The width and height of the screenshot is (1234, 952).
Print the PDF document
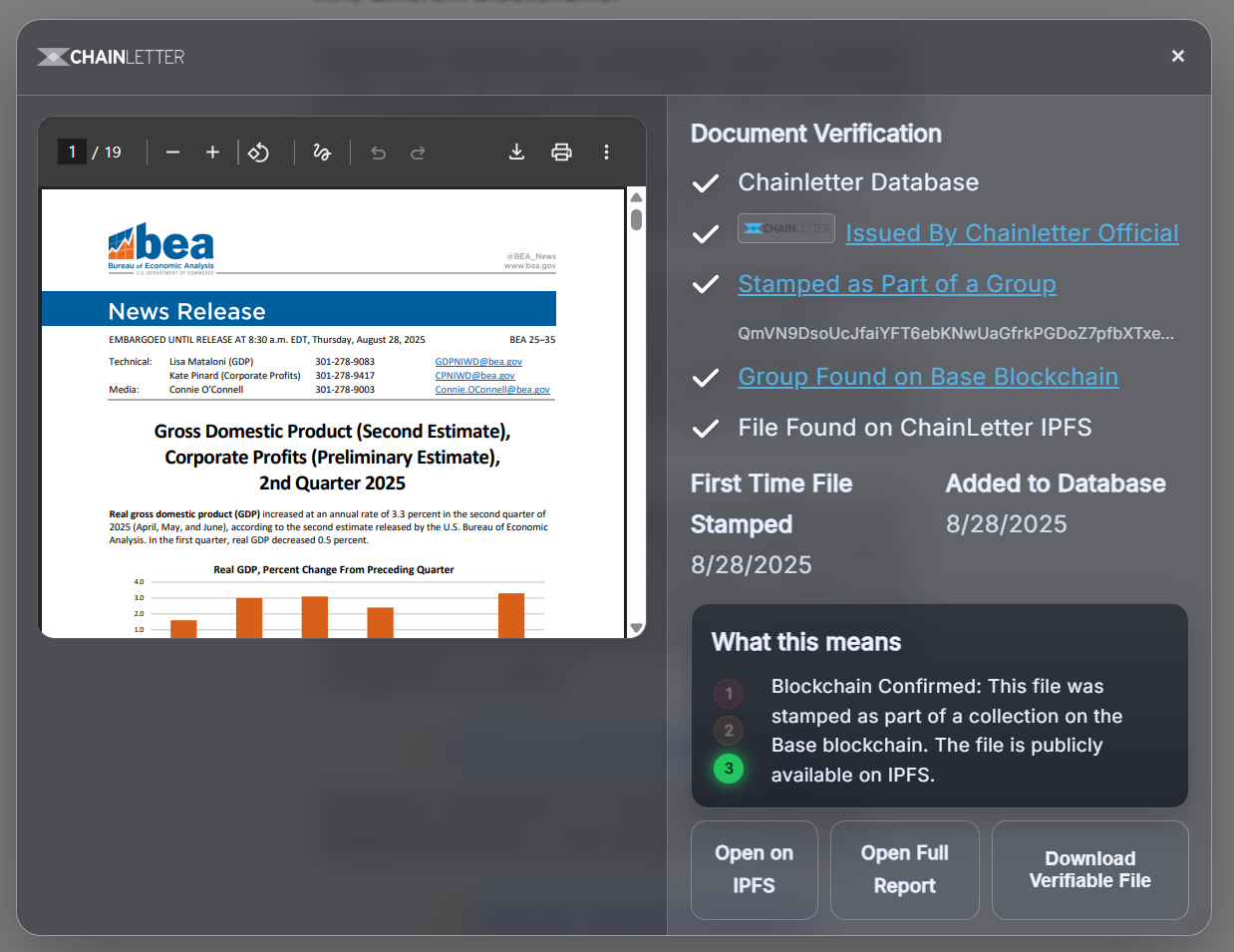coord(561,152)
